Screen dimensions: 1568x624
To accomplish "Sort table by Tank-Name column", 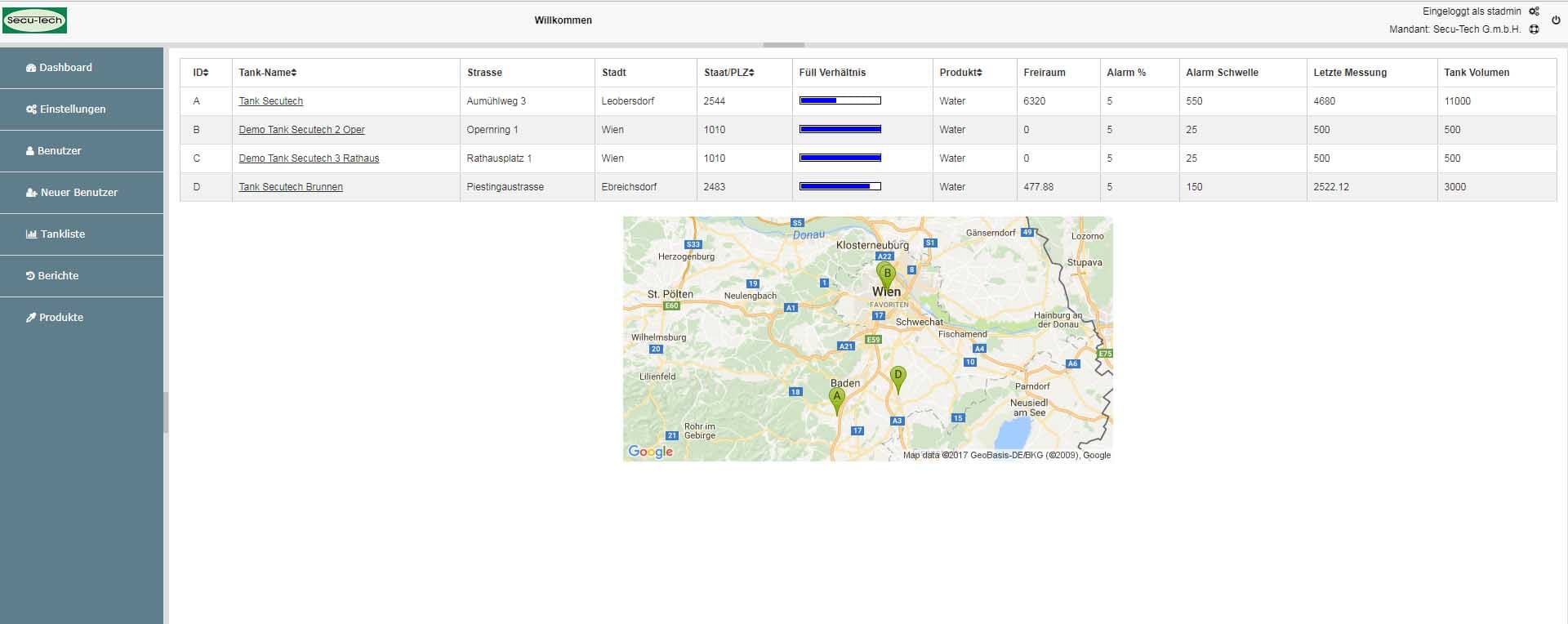I will click(x=268, y=73).
